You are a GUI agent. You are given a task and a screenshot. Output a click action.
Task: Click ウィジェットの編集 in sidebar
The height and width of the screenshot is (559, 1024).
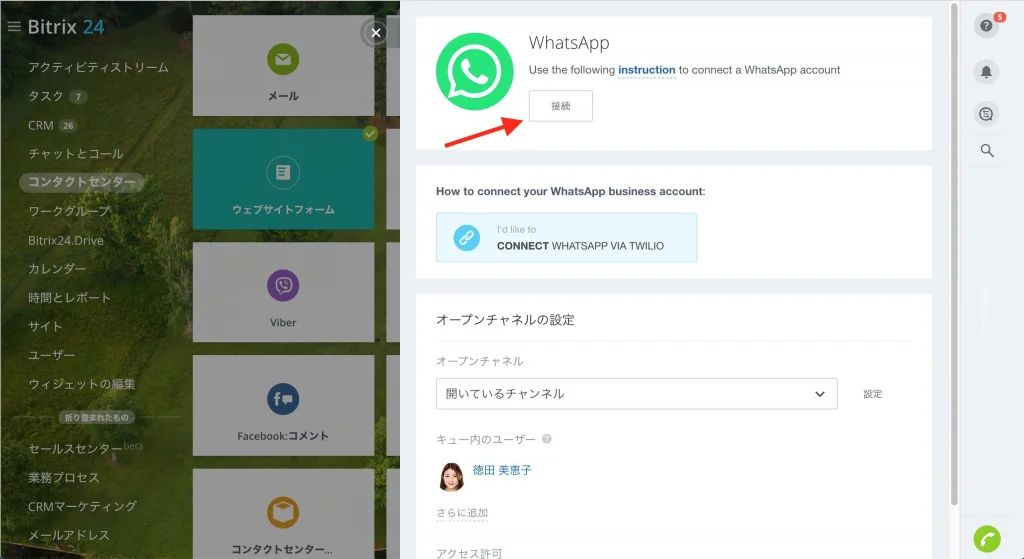tap(82, 384)
